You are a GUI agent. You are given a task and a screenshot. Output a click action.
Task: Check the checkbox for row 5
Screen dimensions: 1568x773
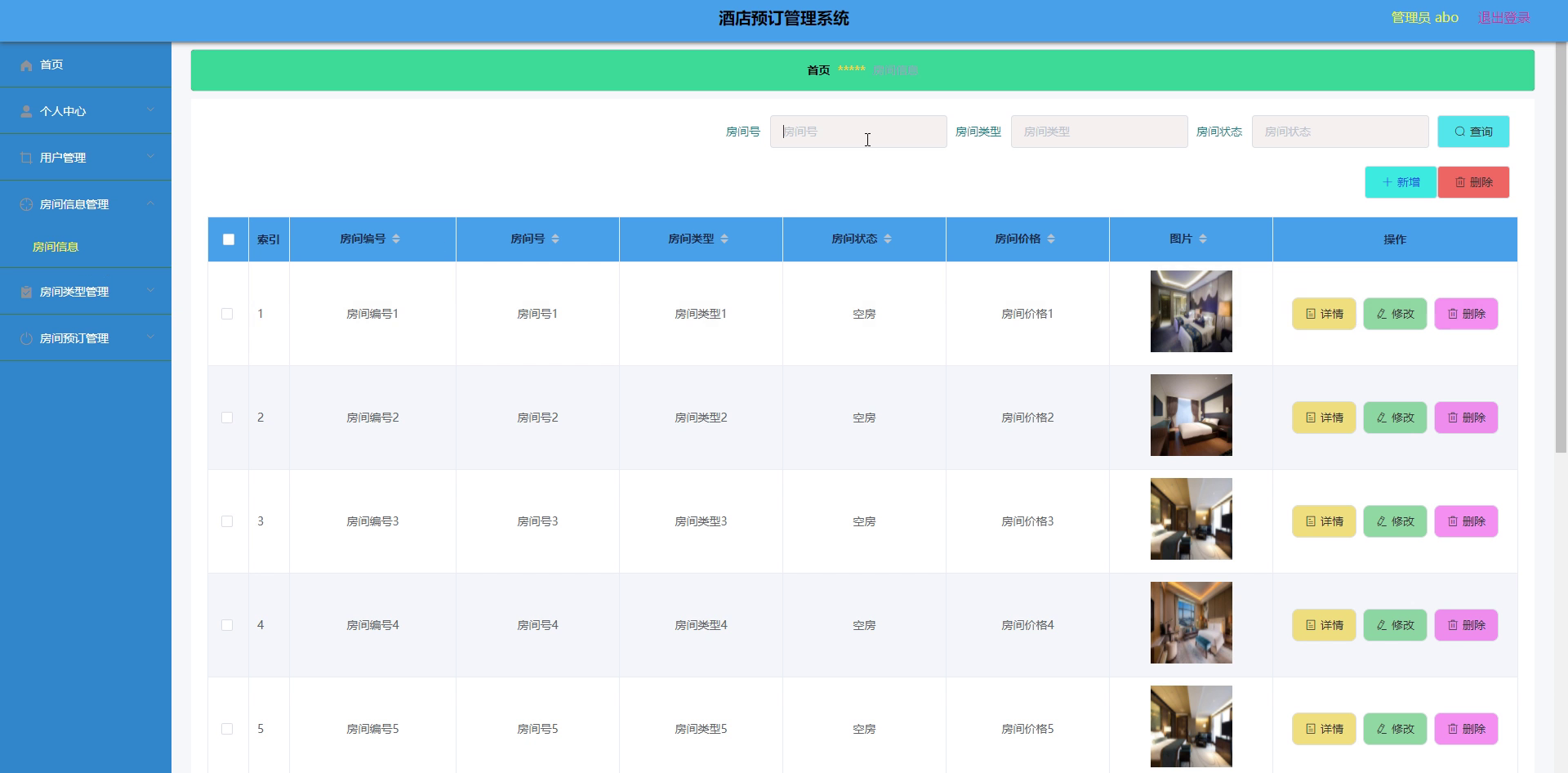coord(227,729)
